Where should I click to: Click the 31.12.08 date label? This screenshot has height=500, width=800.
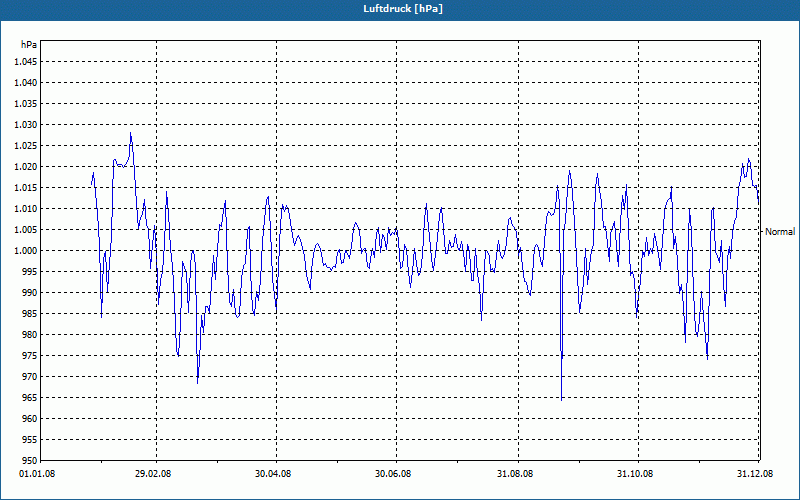[x=755, y=474]
